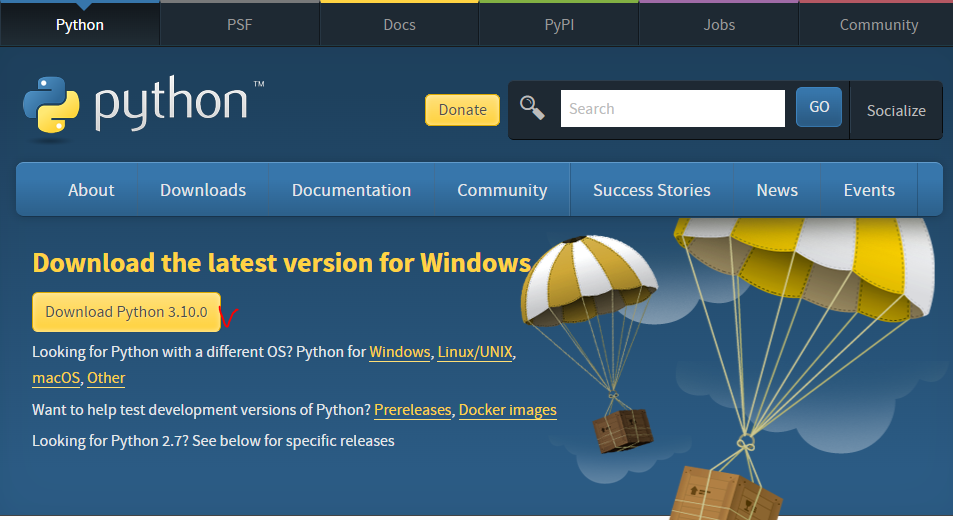Open the Downloads navigation menu
953x520 pixels.
pos(203,190)
